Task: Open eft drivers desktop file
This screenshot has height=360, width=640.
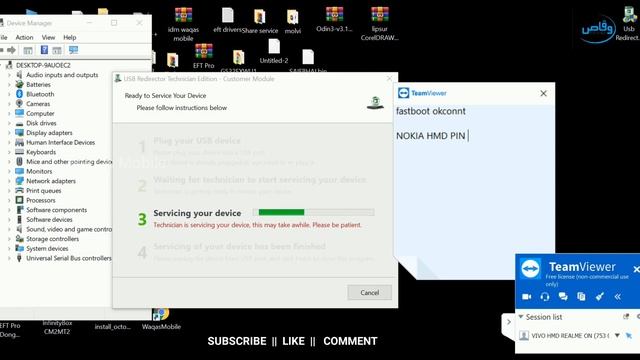Action: point(227,20)
